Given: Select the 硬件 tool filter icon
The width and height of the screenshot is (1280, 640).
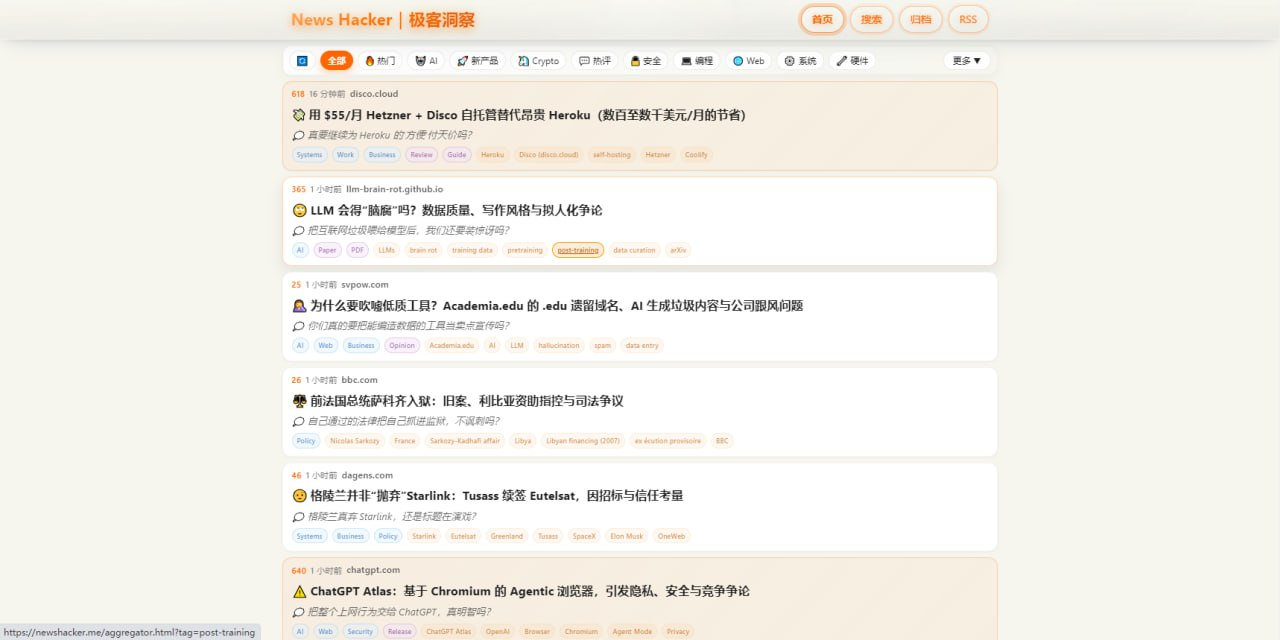Looking at the screenshot, I should [840, 60].
